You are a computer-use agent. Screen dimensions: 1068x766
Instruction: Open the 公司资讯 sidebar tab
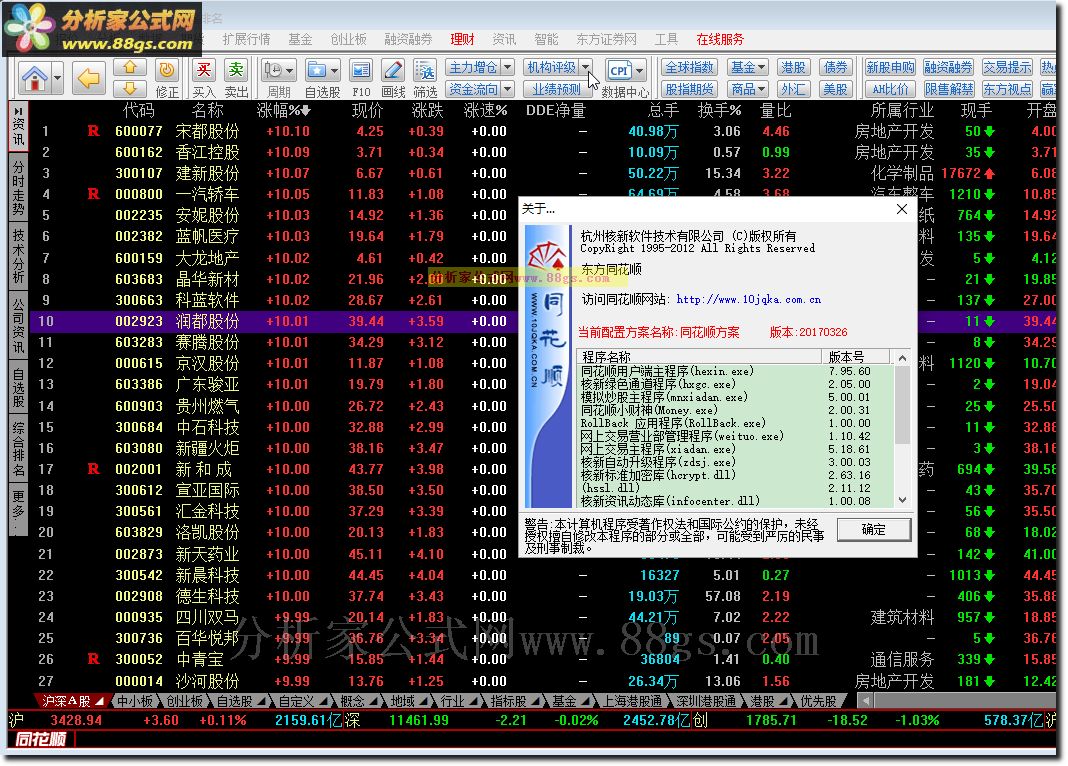pos(18,326)
